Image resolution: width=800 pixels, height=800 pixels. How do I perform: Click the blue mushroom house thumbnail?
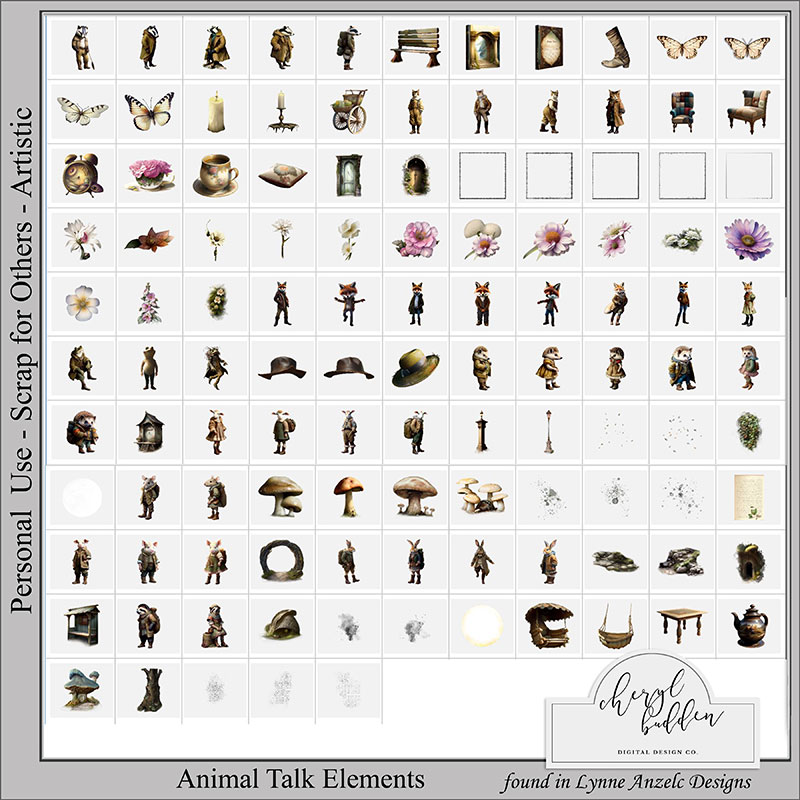point(81,688)
